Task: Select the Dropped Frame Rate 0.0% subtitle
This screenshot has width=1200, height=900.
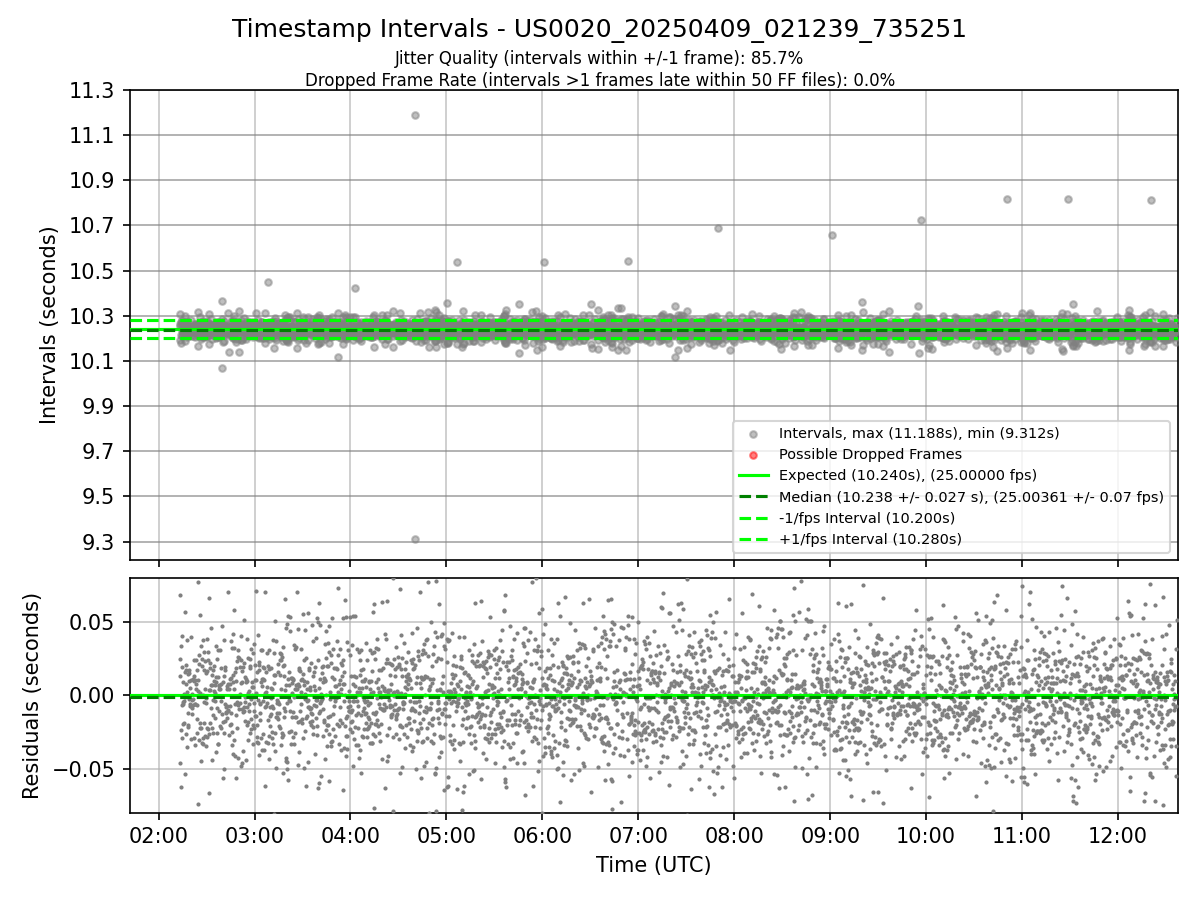Action: point(599,80)
